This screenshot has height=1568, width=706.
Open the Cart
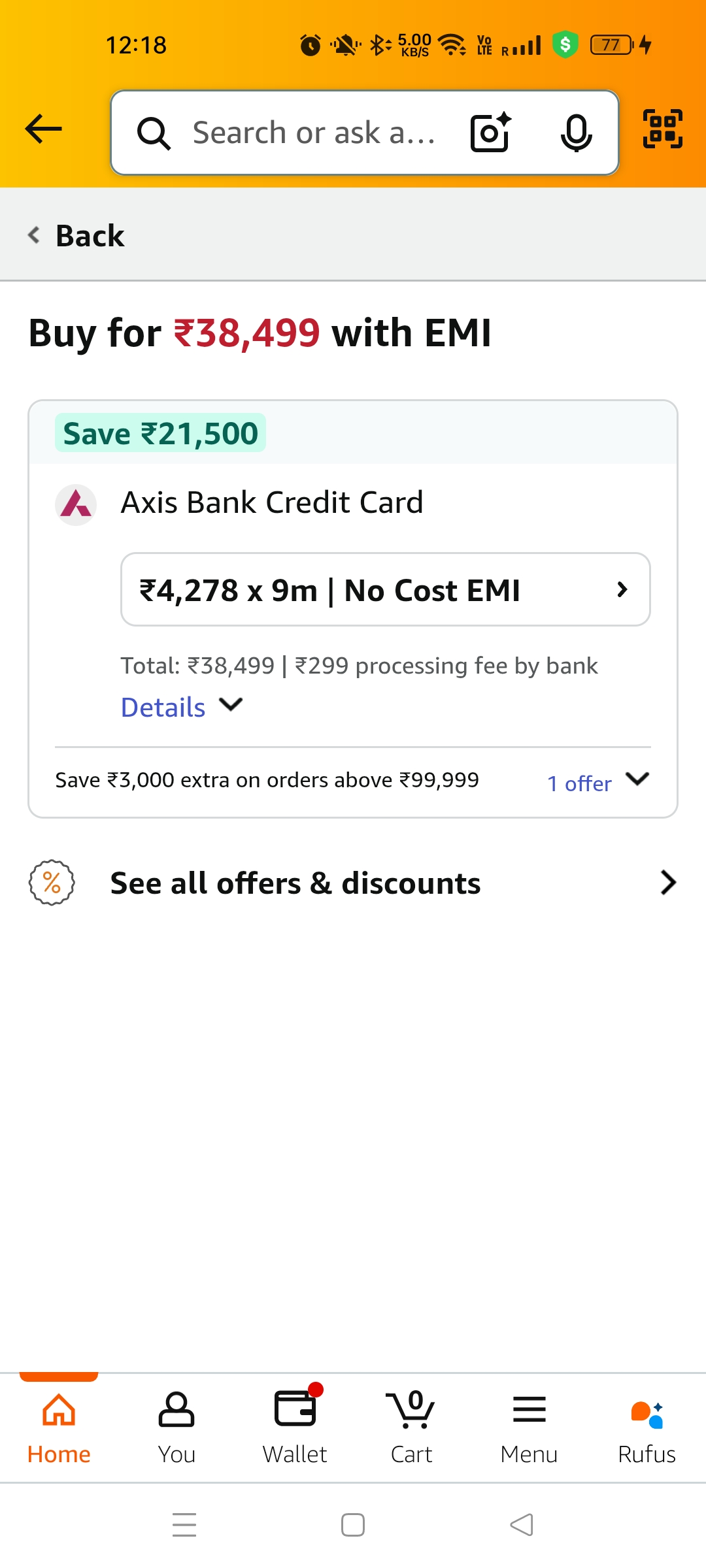pos(411,1428)
